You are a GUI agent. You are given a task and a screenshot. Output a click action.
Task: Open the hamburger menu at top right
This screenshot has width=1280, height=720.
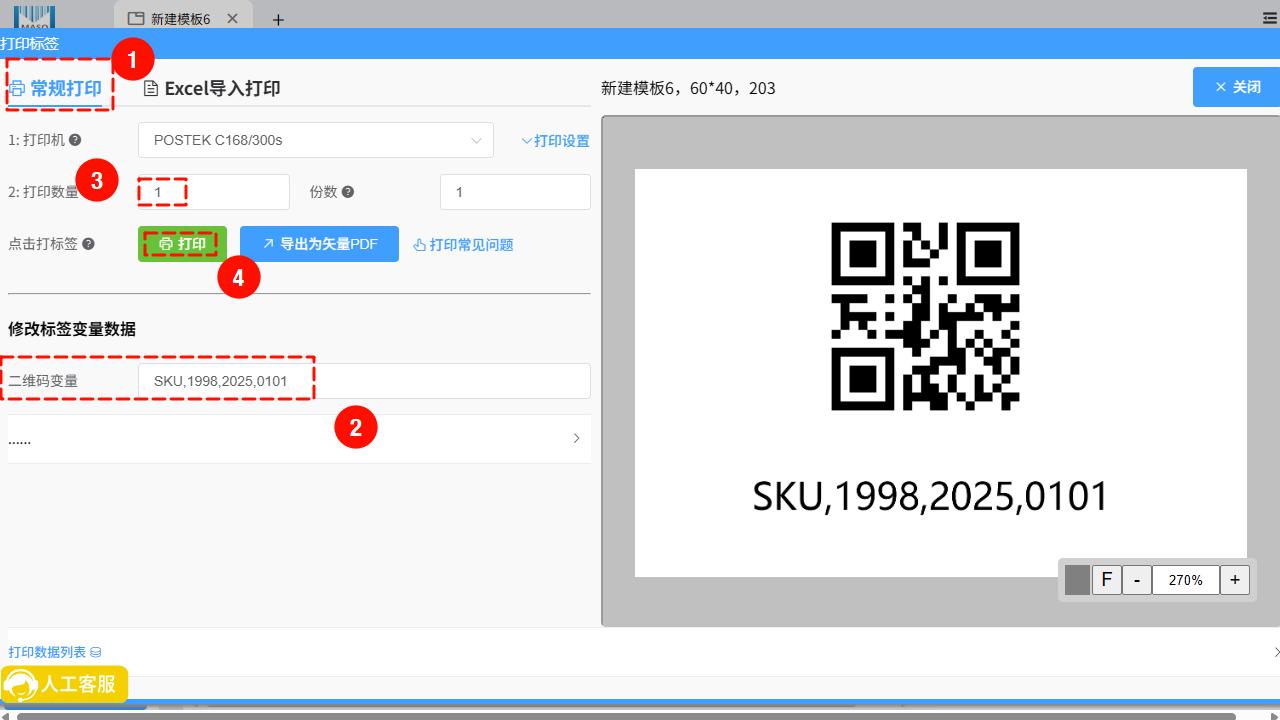1270,18
